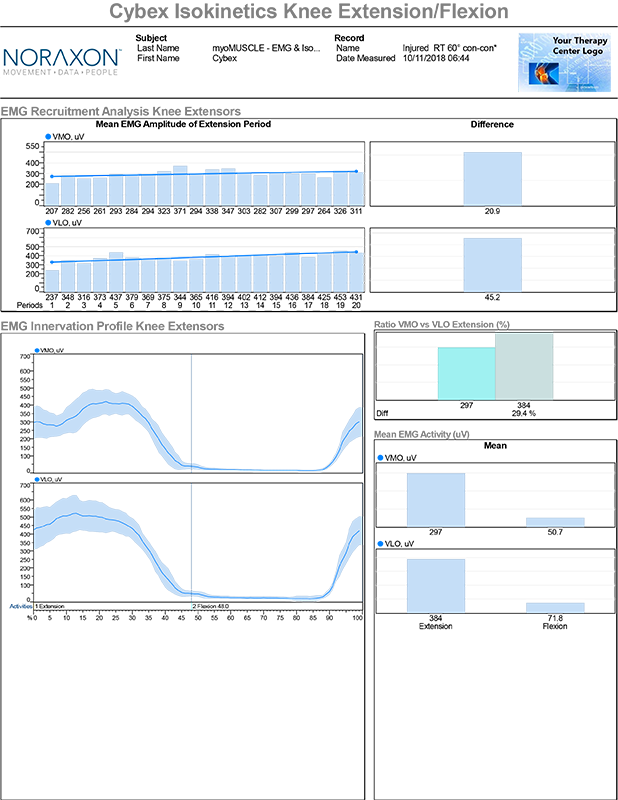Image resolution: width=618 pixels, height=800 pixels.
Task: Select the VLO flexion mean bar above 71.8
Action: (x=555, y=607)
